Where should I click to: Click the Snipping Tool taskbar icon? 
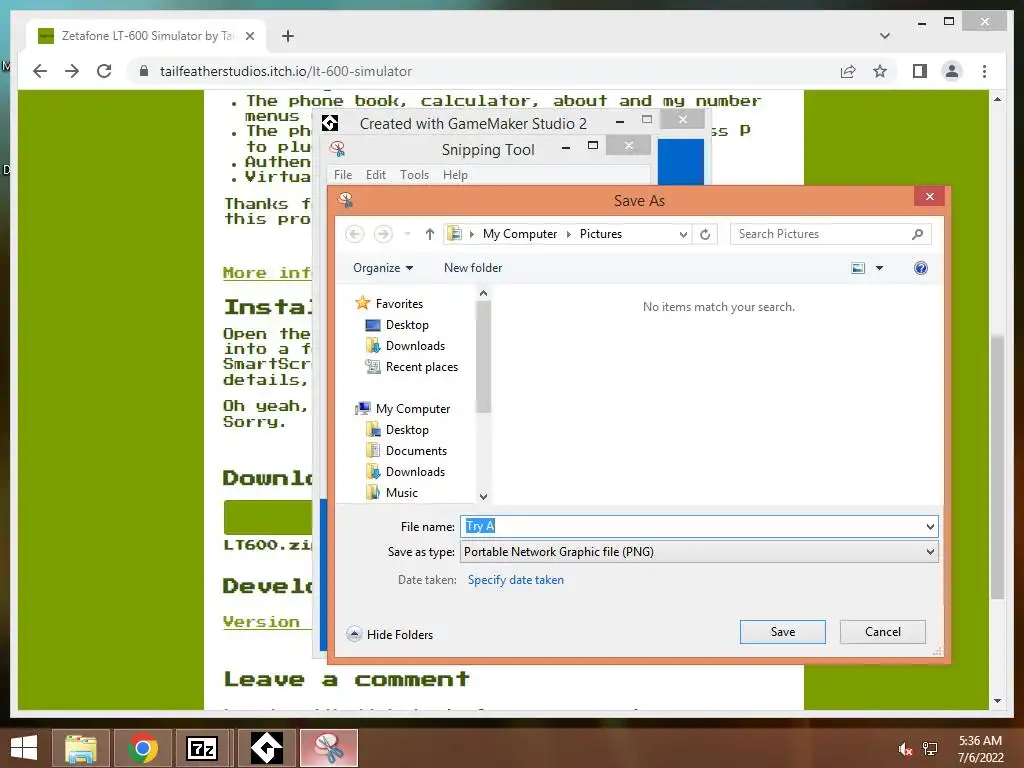328,748
